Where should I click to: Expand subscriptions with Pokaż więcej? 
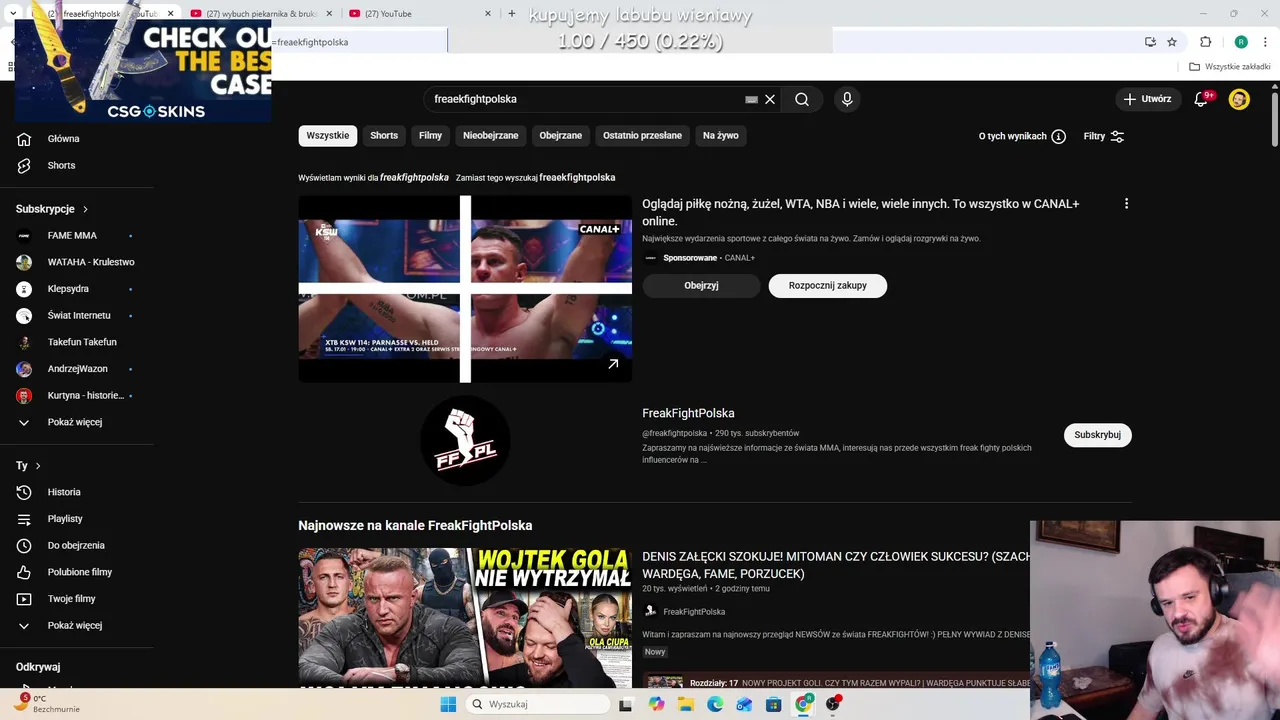(x=77, y=422)
